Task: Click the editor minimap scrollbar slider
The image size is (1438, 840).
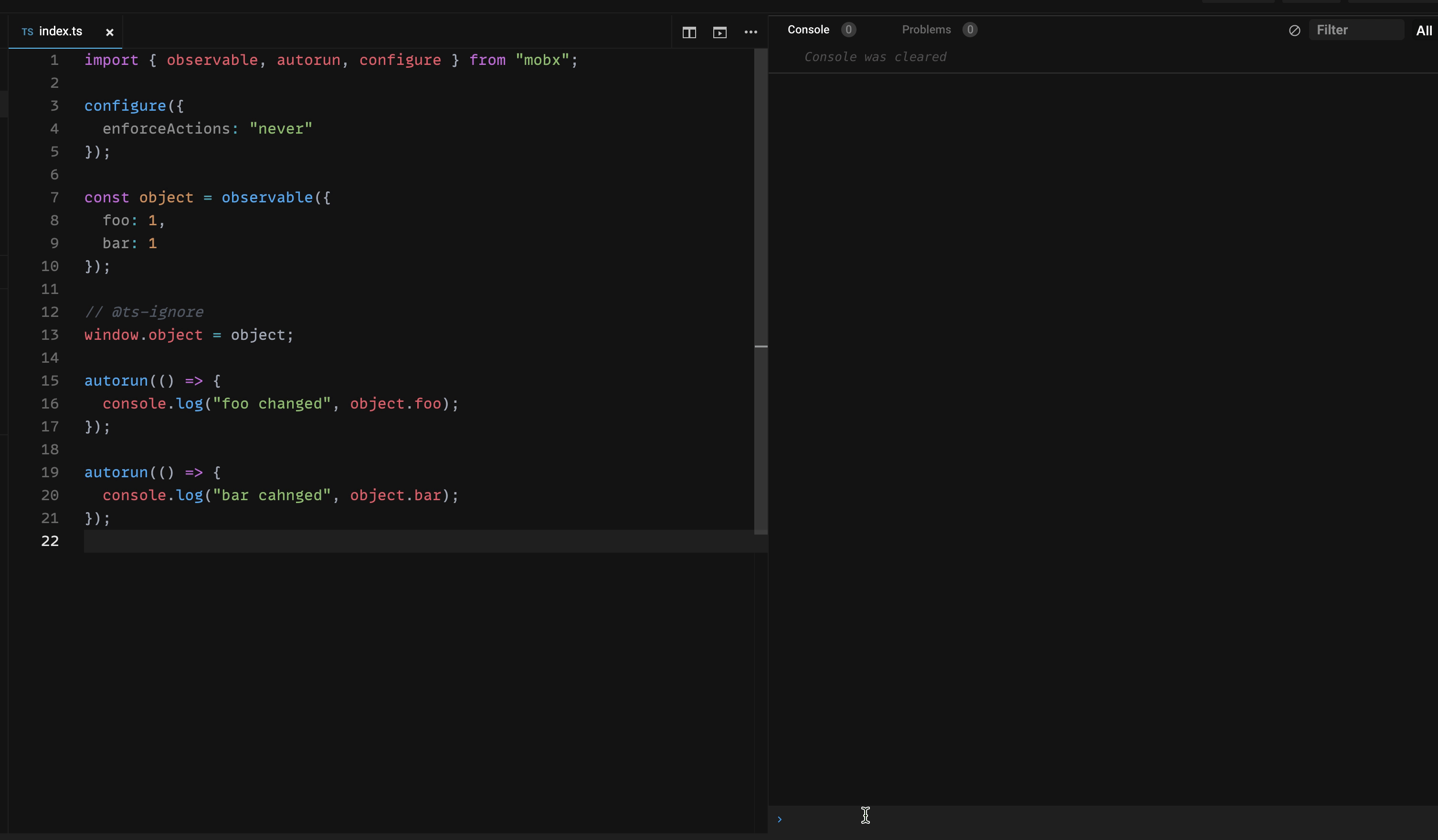Action: [761, 291]
